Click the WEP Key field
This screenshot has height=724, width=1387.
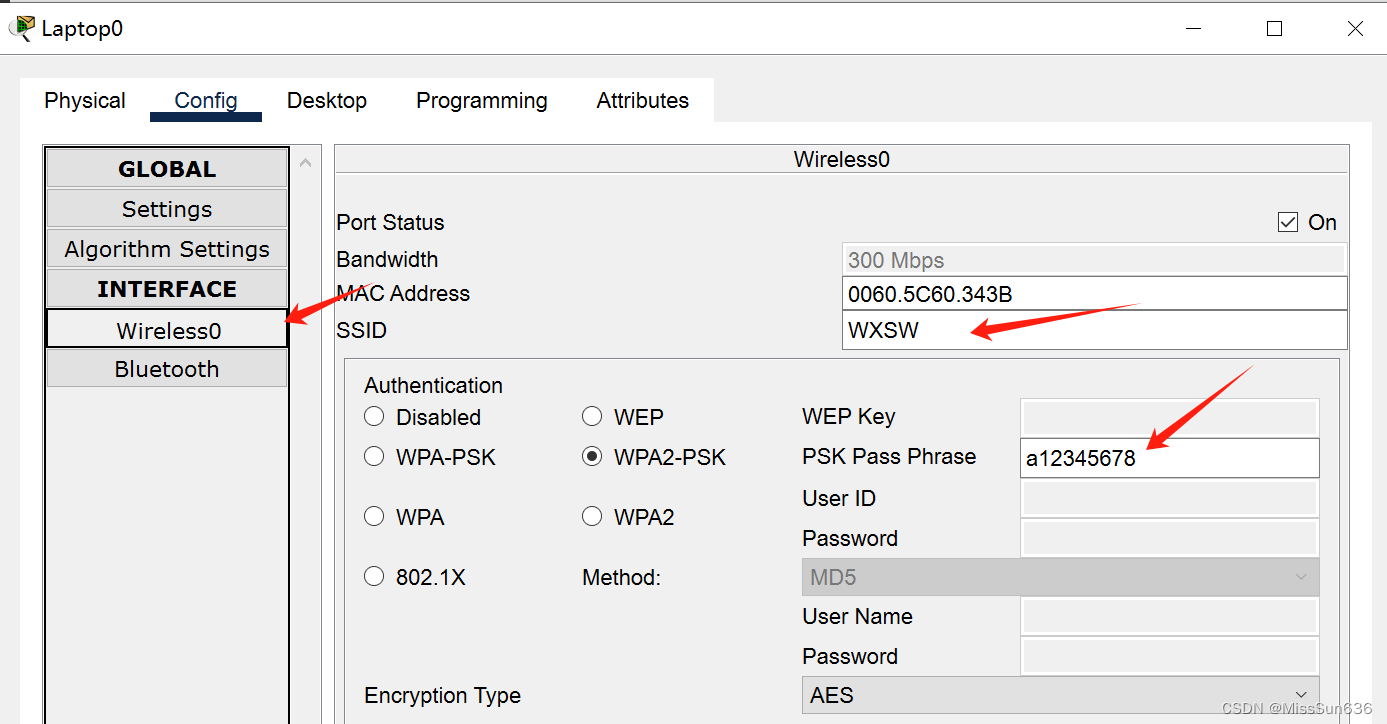tap(1170, 417)
